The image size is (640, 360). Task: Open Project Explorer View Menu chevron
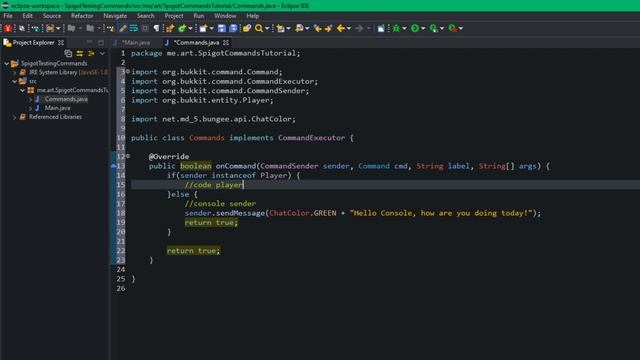pyautogui.click(x=102, y=53)
